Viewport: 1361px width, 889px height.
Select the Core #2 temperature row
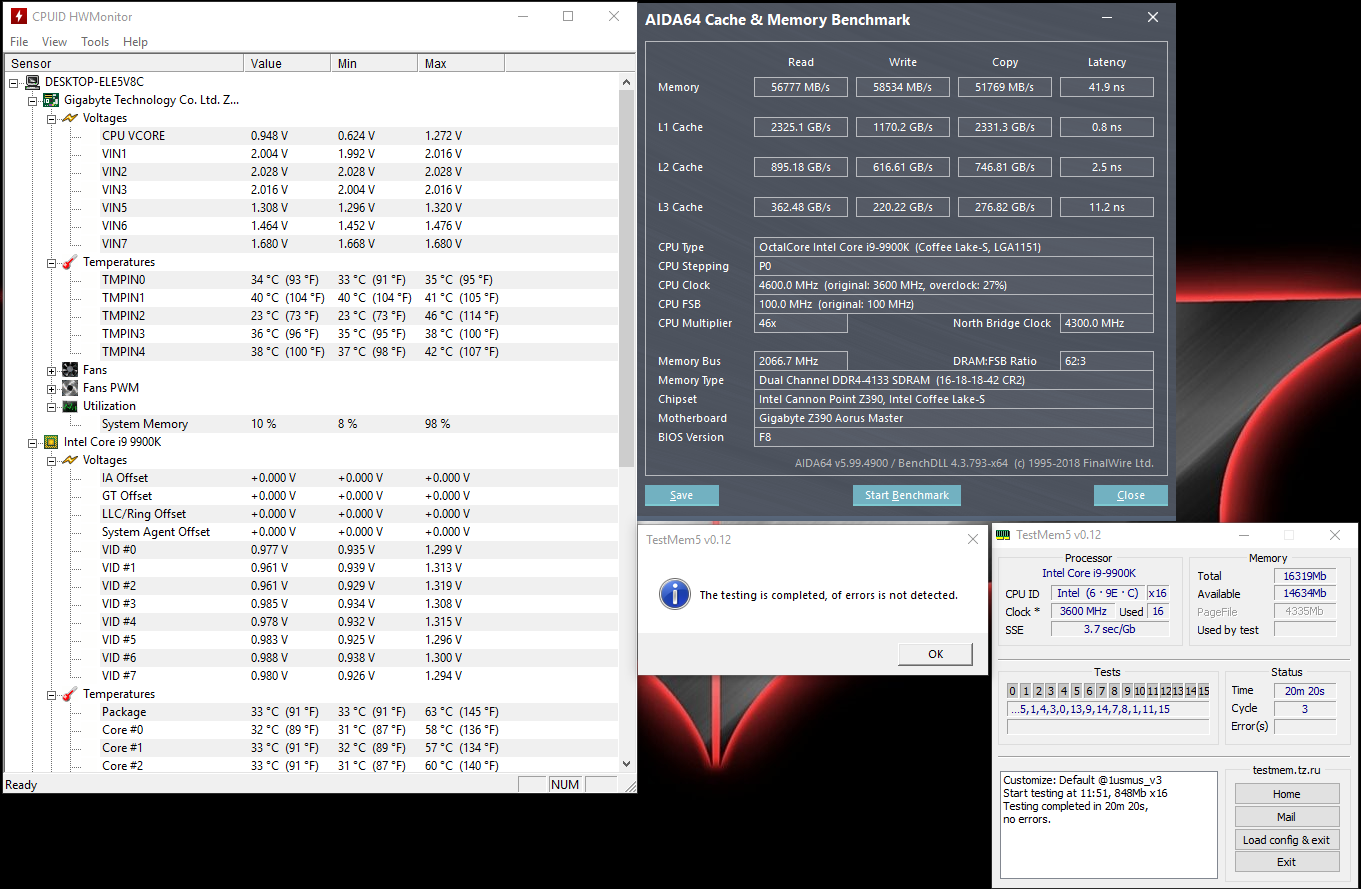pyautogui.click(x=312, y=766)
